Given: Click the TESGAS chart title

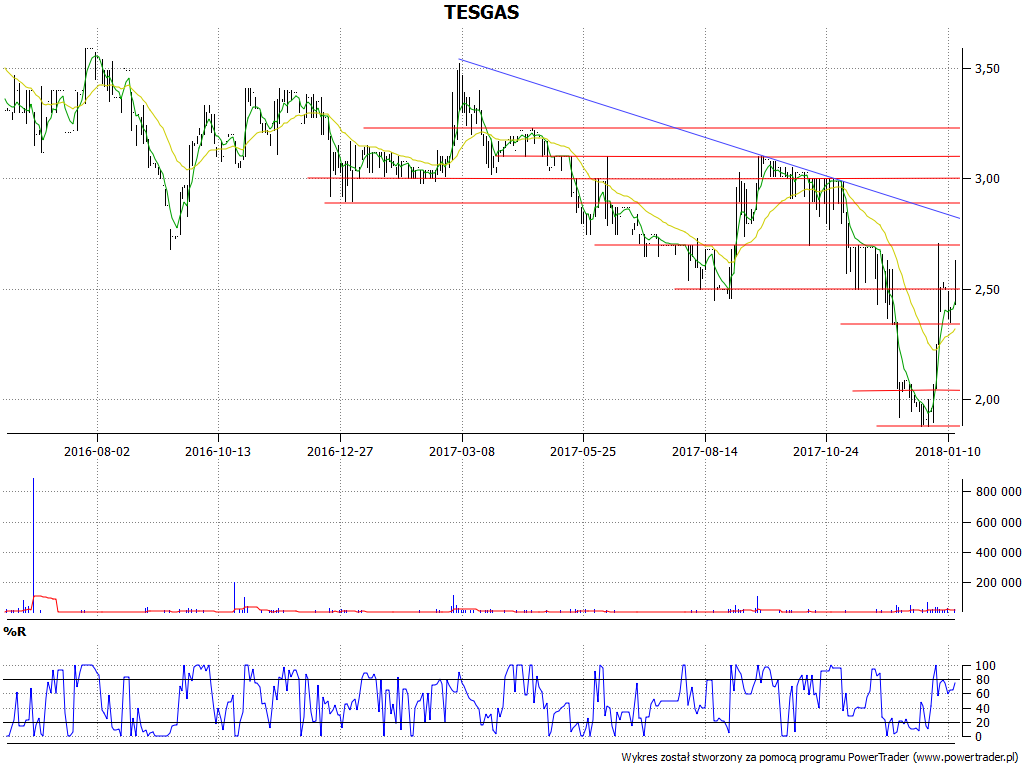Looking at the screenshot, I should click(481, 12).
